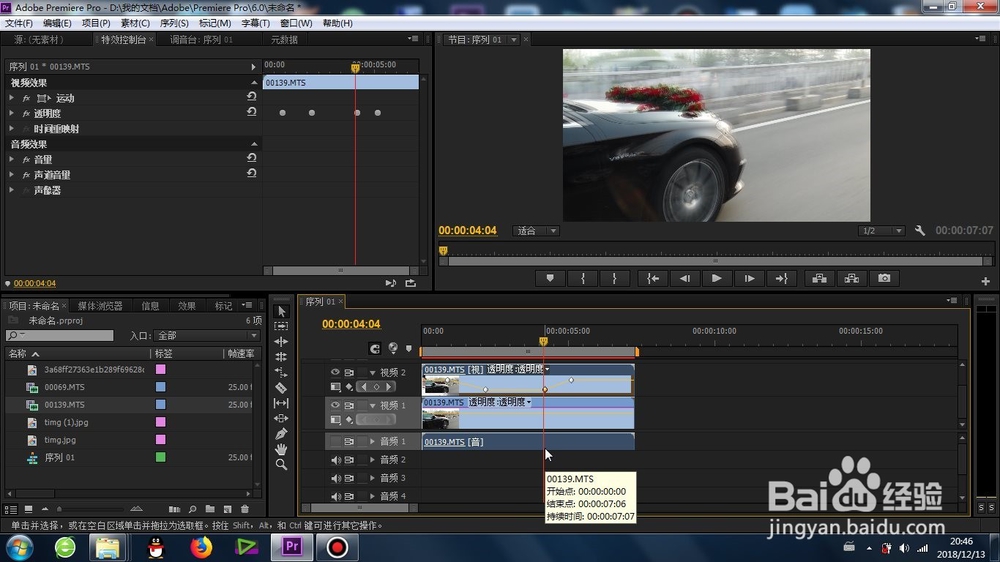
Task: Create new bin in project panel
Action: pyautogui.click(x=210, y=509)
